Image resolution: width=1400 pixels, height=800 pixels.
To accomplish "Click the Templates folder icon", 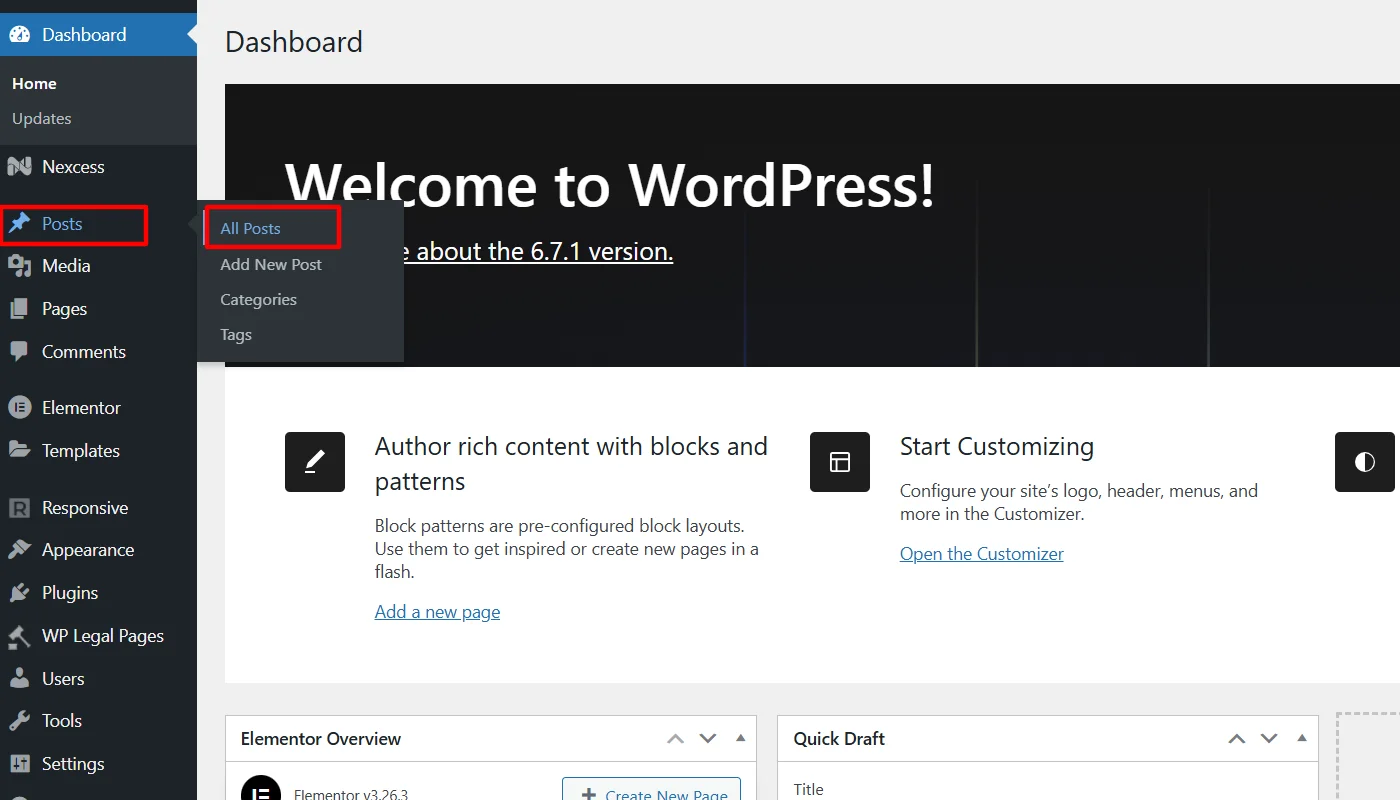I will 19,450.
